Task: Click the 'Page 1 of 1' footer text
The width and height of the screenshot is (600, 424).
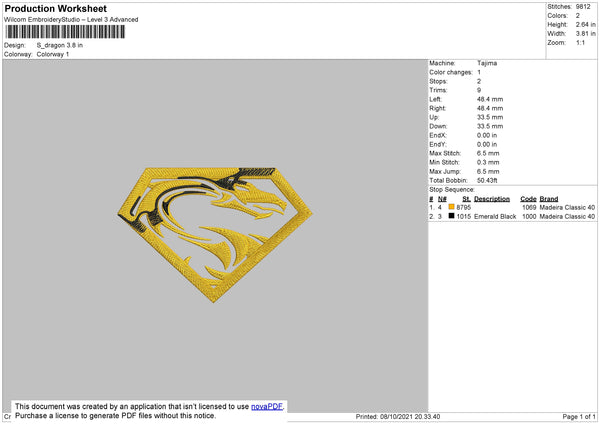Action: pos(579,416)
